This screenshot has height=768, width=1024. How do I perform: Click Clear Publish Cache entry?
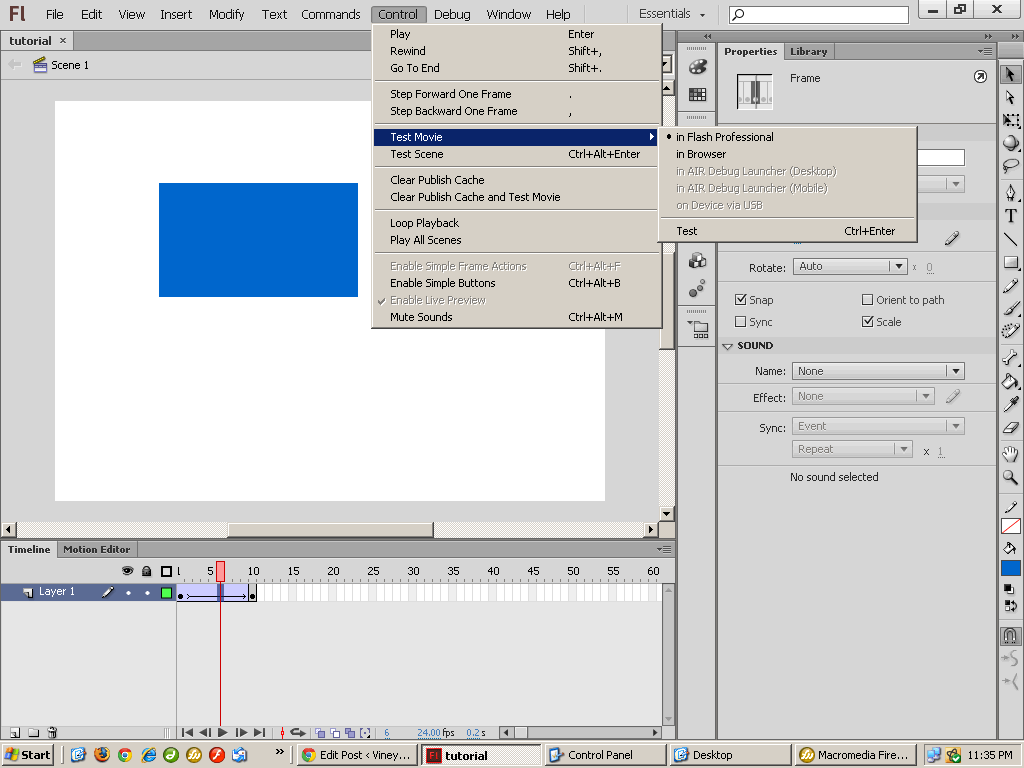(x=516, y=180)
